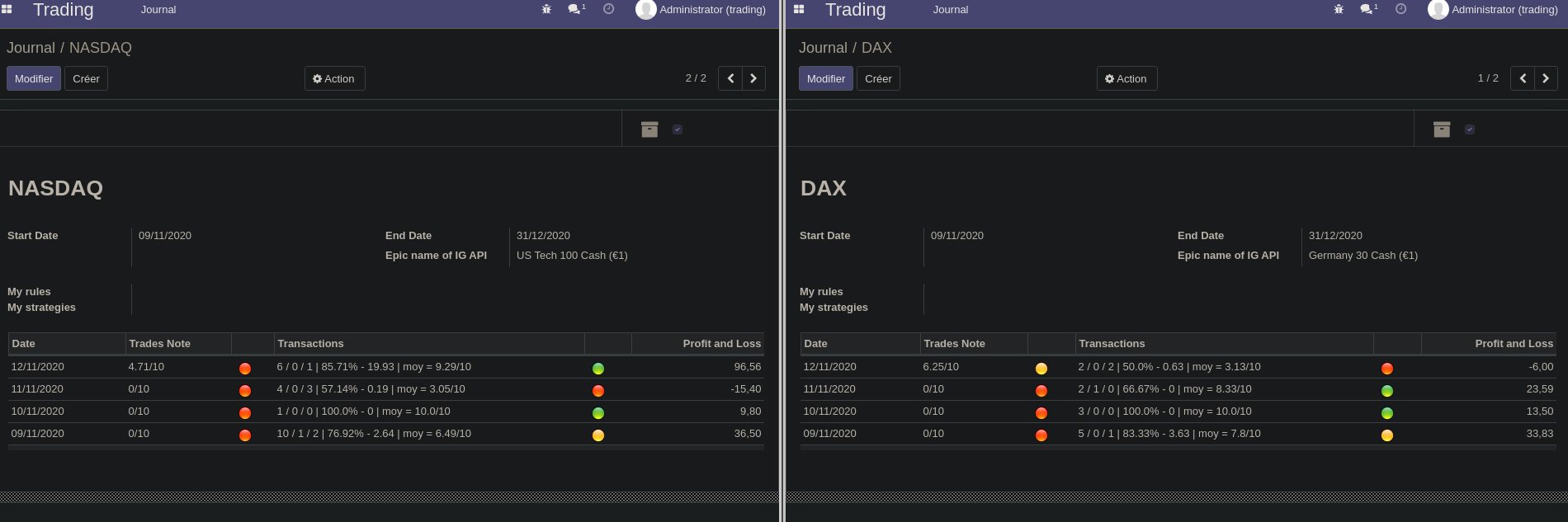Select NASDAQ row '1 / 0 / 0 | 100.0% - 0'
This screenshot has height=522, width=1568.
[x=386, y=411]
